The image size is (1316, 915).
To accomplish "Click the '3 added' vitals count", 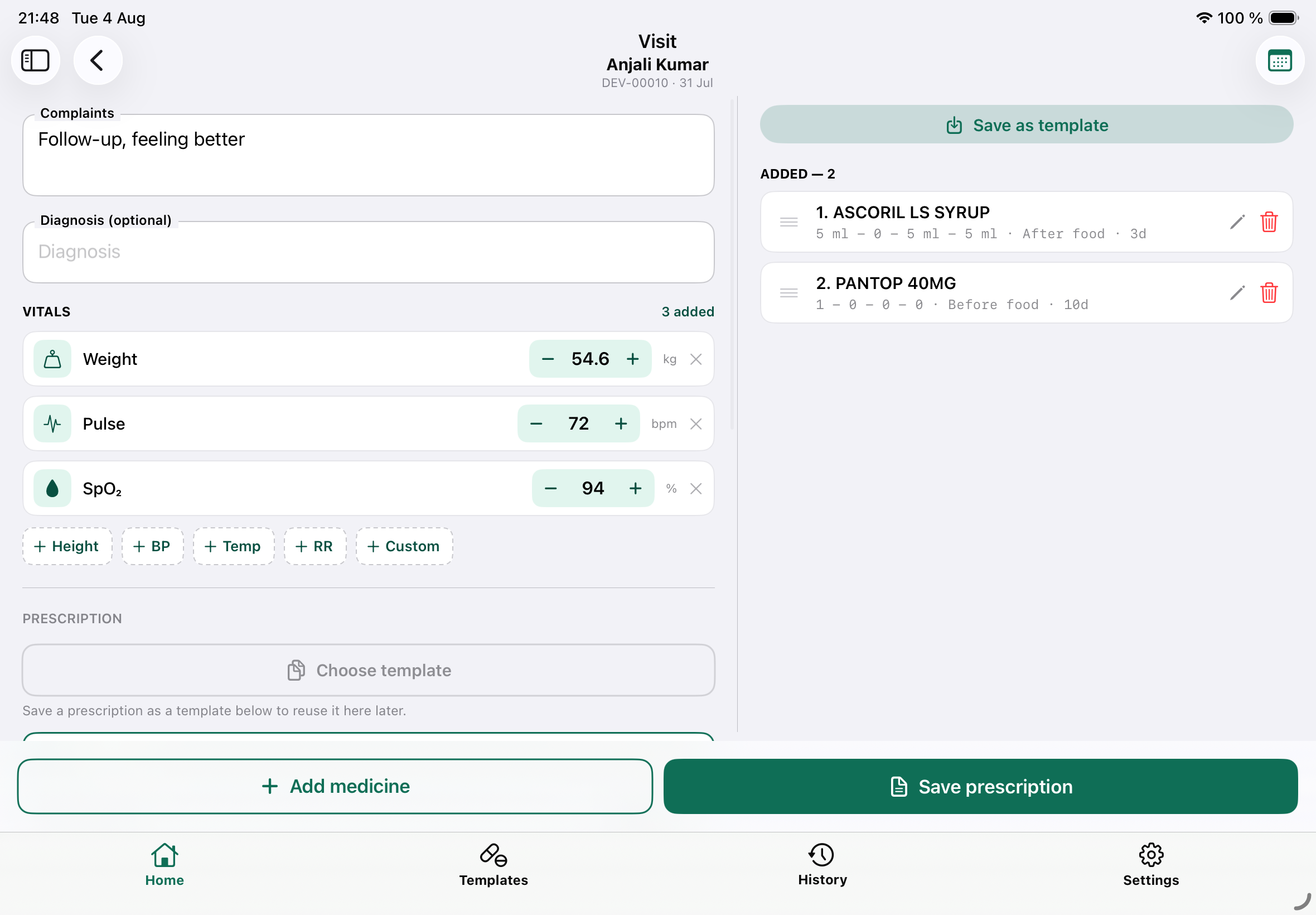I will click(688, 312).
